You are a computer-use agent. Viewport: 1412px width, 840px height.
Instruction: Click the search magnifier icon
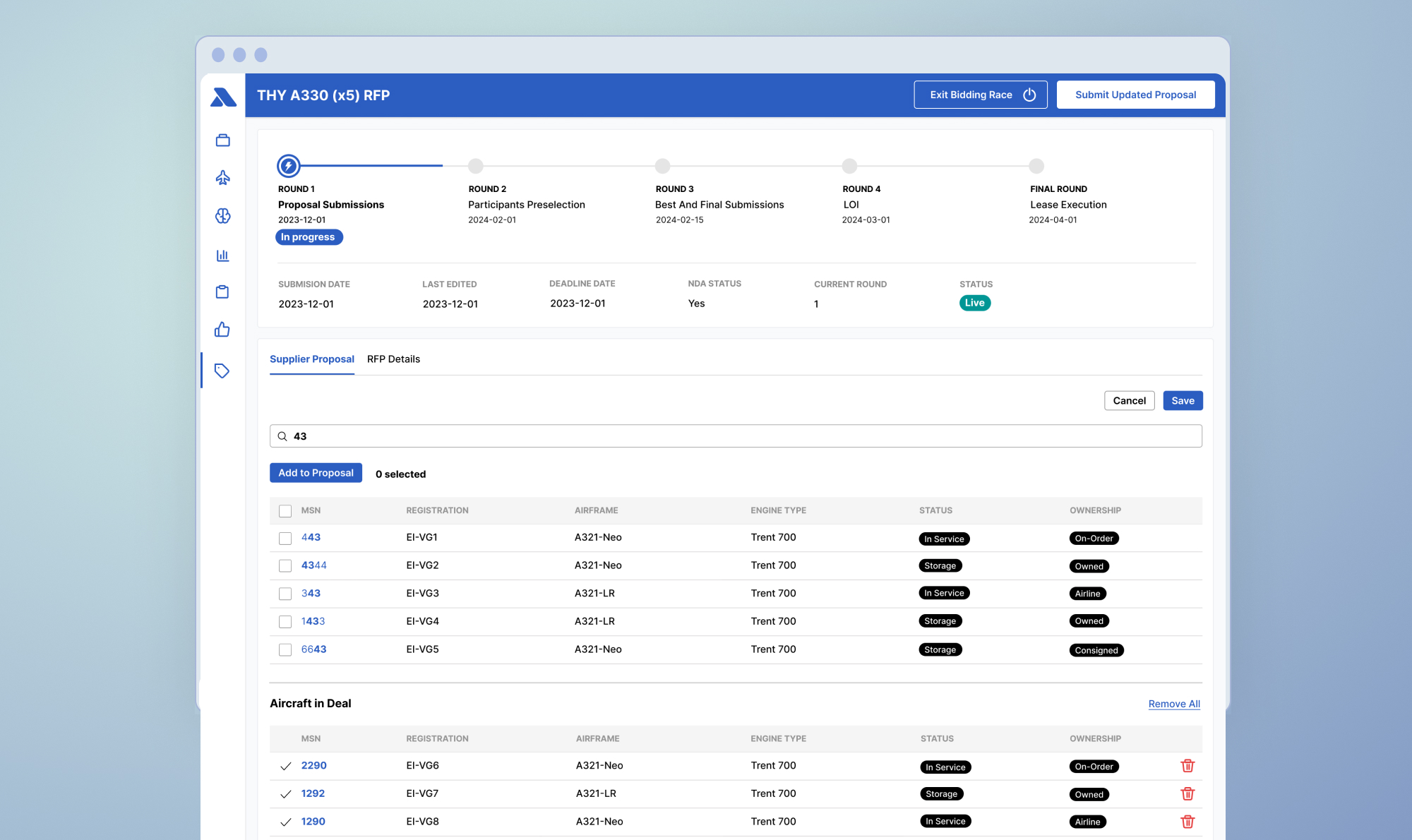[282, 436]
